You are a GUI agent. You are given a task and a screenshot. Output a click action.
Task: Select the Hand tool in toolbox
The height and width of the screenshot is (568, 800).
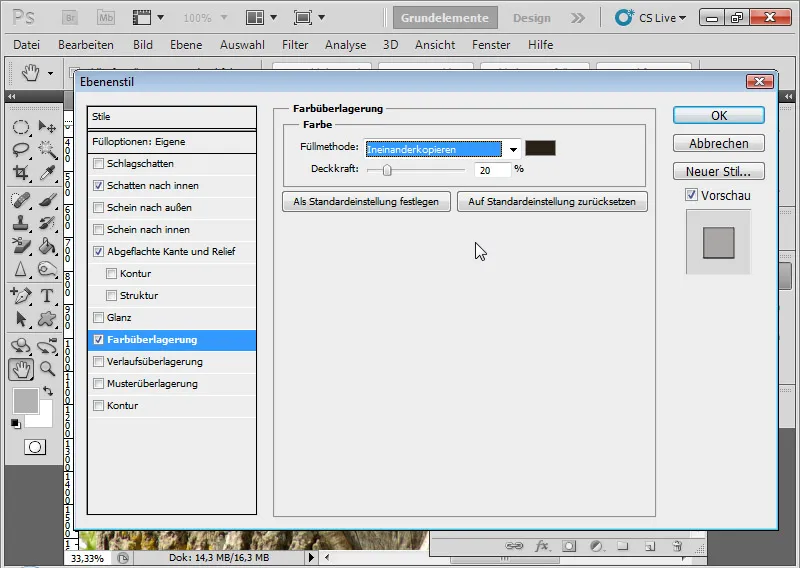(21, 369)
